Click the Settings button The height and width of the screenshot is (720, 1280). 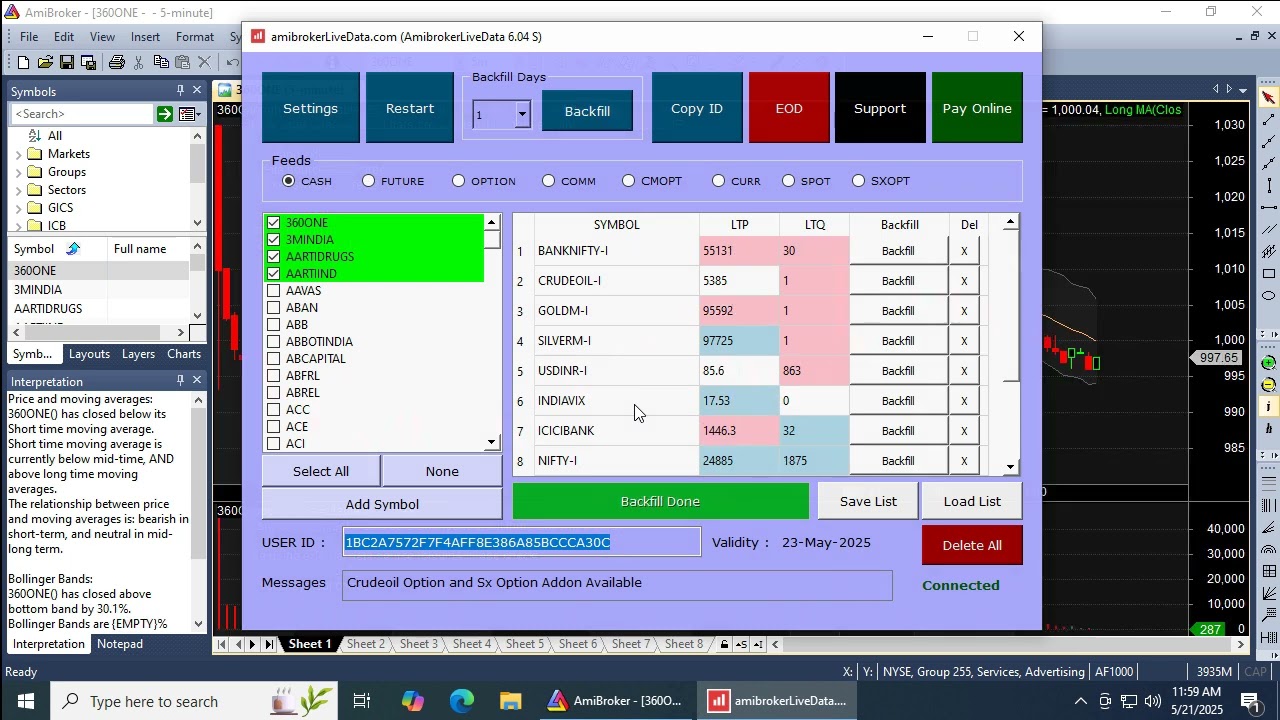pyautogui.click(x=310, y=108)
